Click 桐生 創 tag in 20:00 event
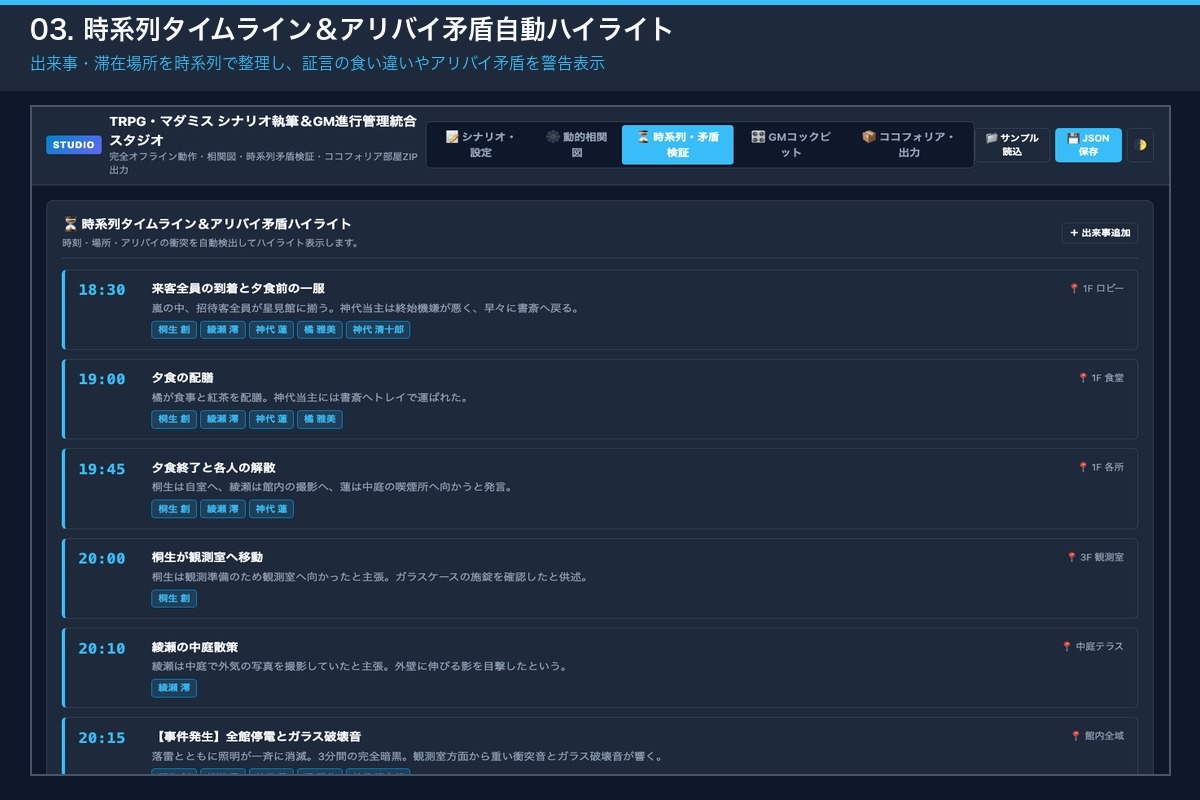Image resolution: width=1200 pixels, height=800 pixels. [x=174, y=599]
